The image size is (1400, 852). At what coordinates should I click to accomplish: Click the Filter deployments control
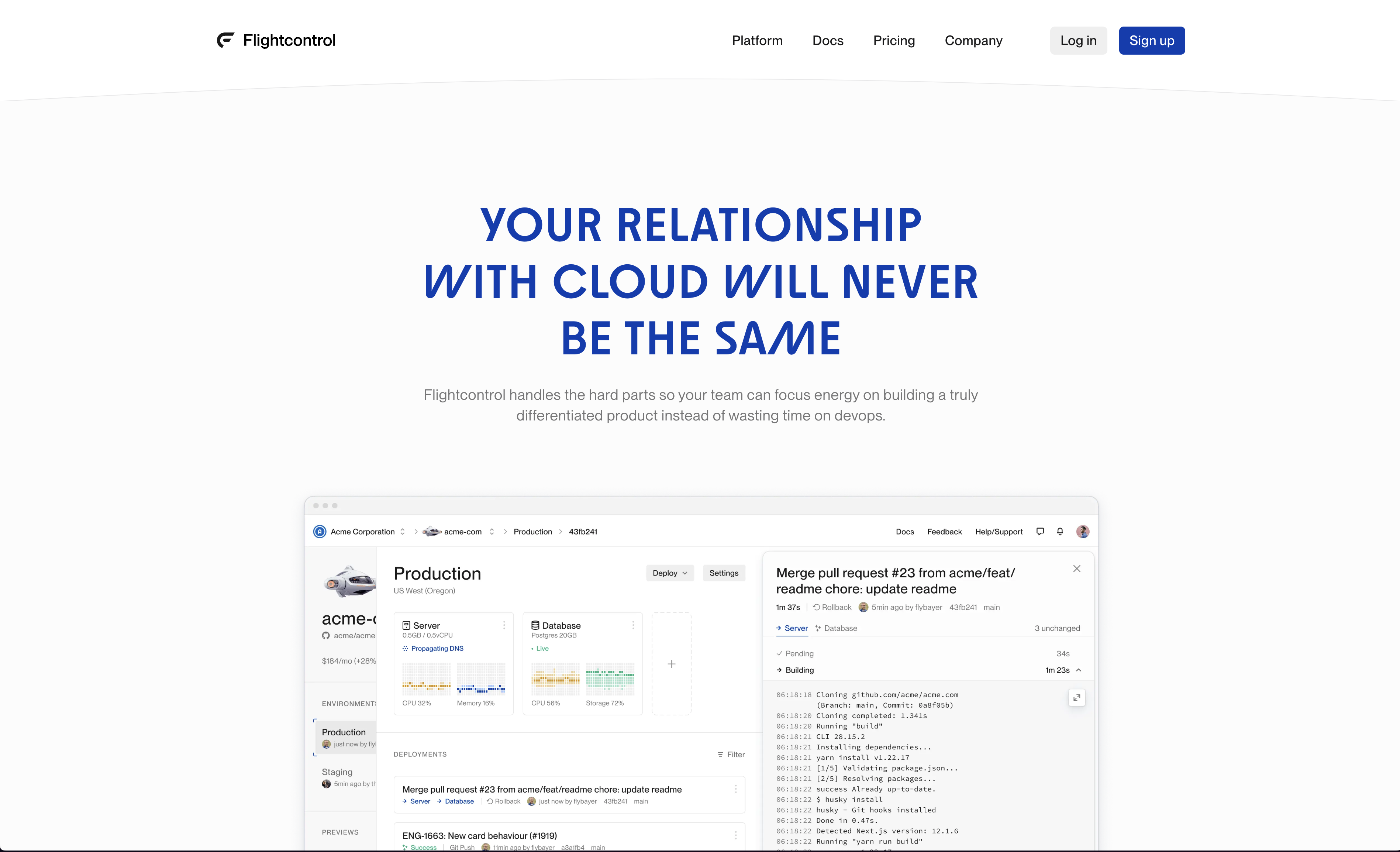731,754
